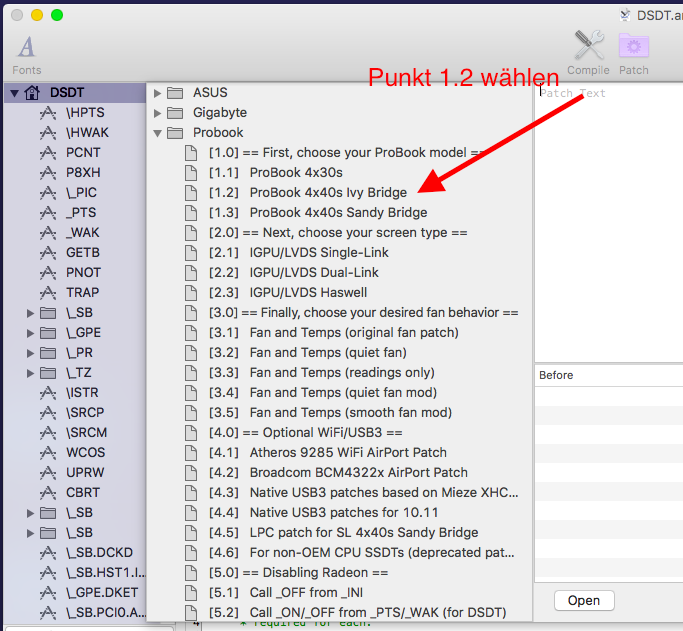Screen dimensions: 683x631
Task: Select [4.2] Broadcom BCM4322x AirPort Patch
Action: click(338, 473)
